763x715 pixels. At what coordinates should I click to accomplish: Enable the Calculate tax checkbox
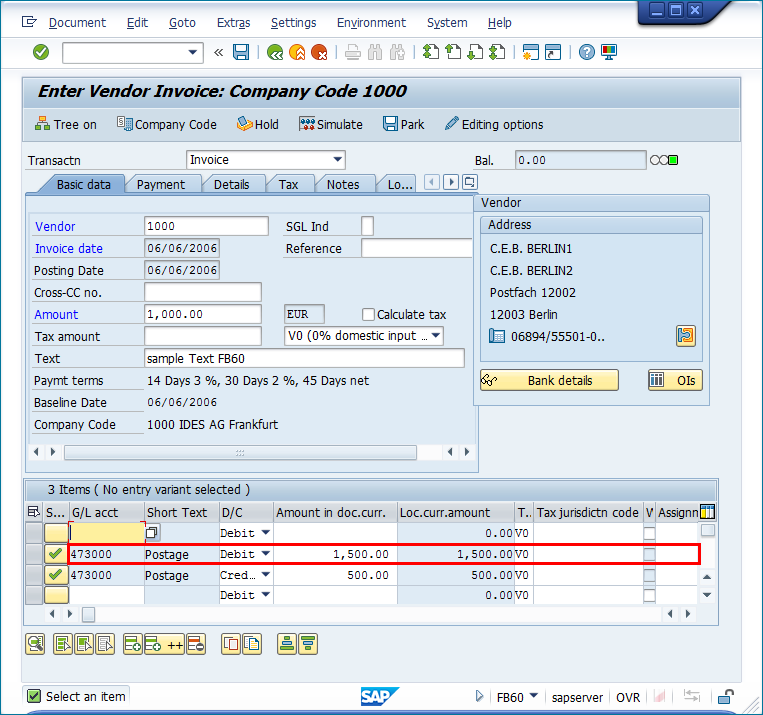(x=368, y=314)
